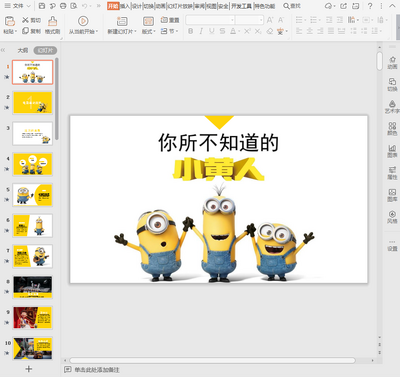Open sidebar Settings (设置) with three dots

click(392, 245)
